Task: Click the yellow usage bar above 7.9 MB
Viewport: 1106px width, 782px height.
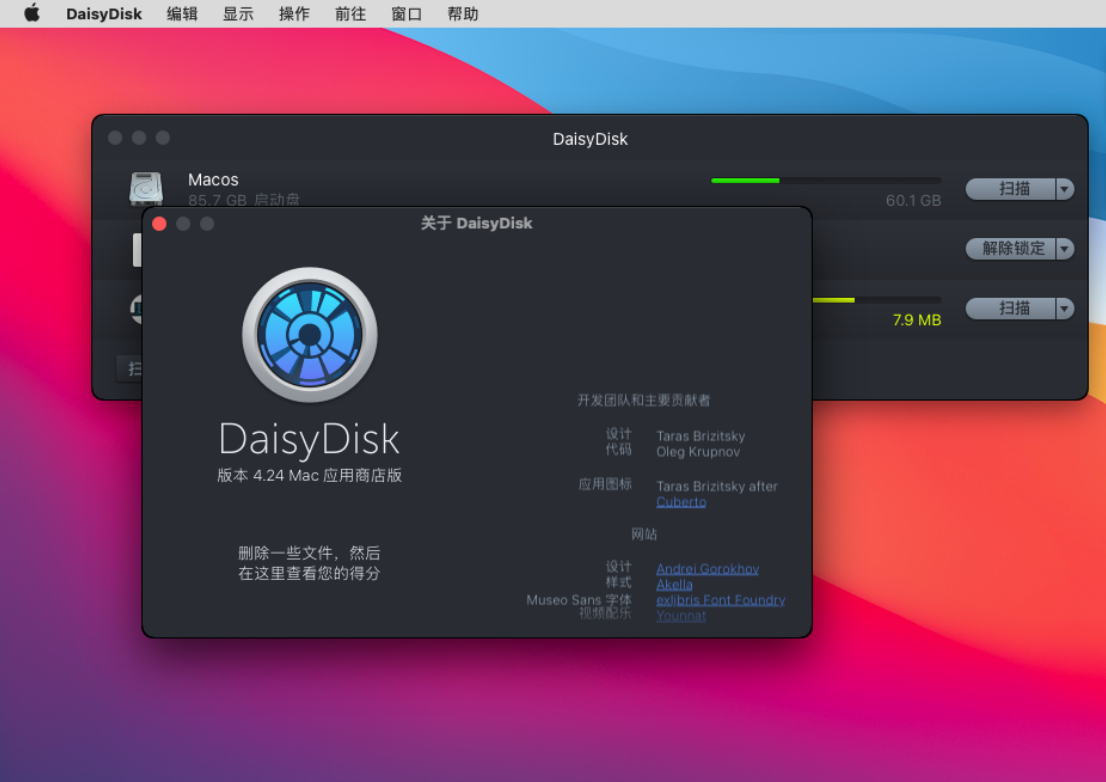Action: click(833, 300)
